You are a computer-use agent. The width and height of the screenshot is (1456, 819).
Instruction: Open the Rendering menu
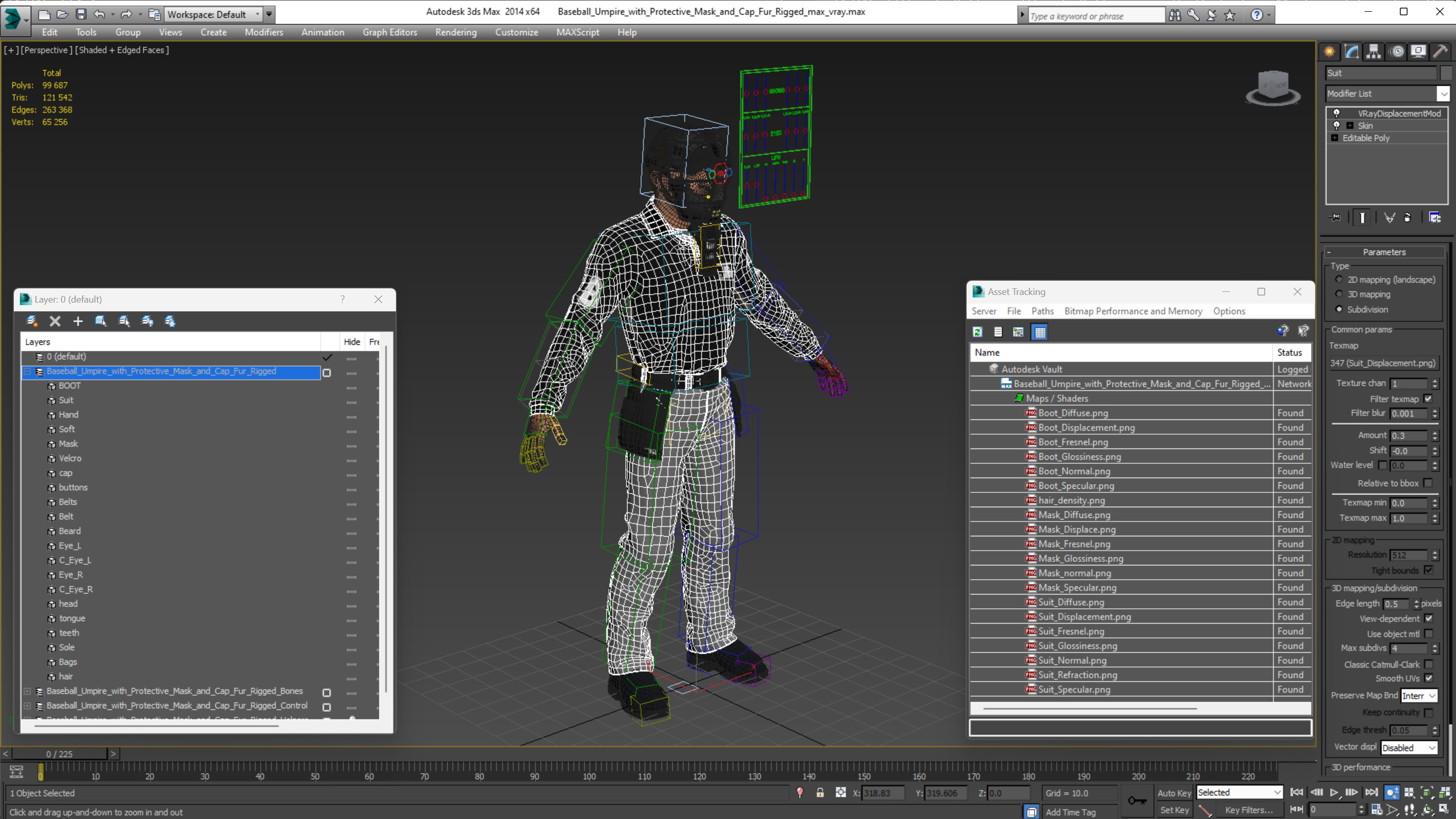456,32
